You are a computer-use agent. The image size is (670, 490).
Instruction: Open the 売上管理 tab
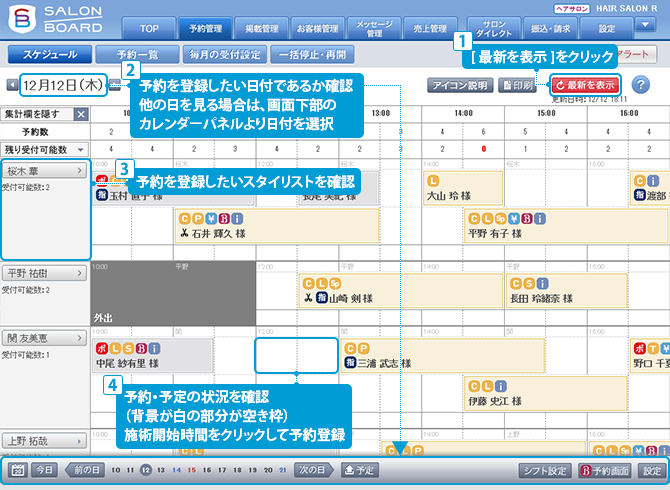point(430,29)
